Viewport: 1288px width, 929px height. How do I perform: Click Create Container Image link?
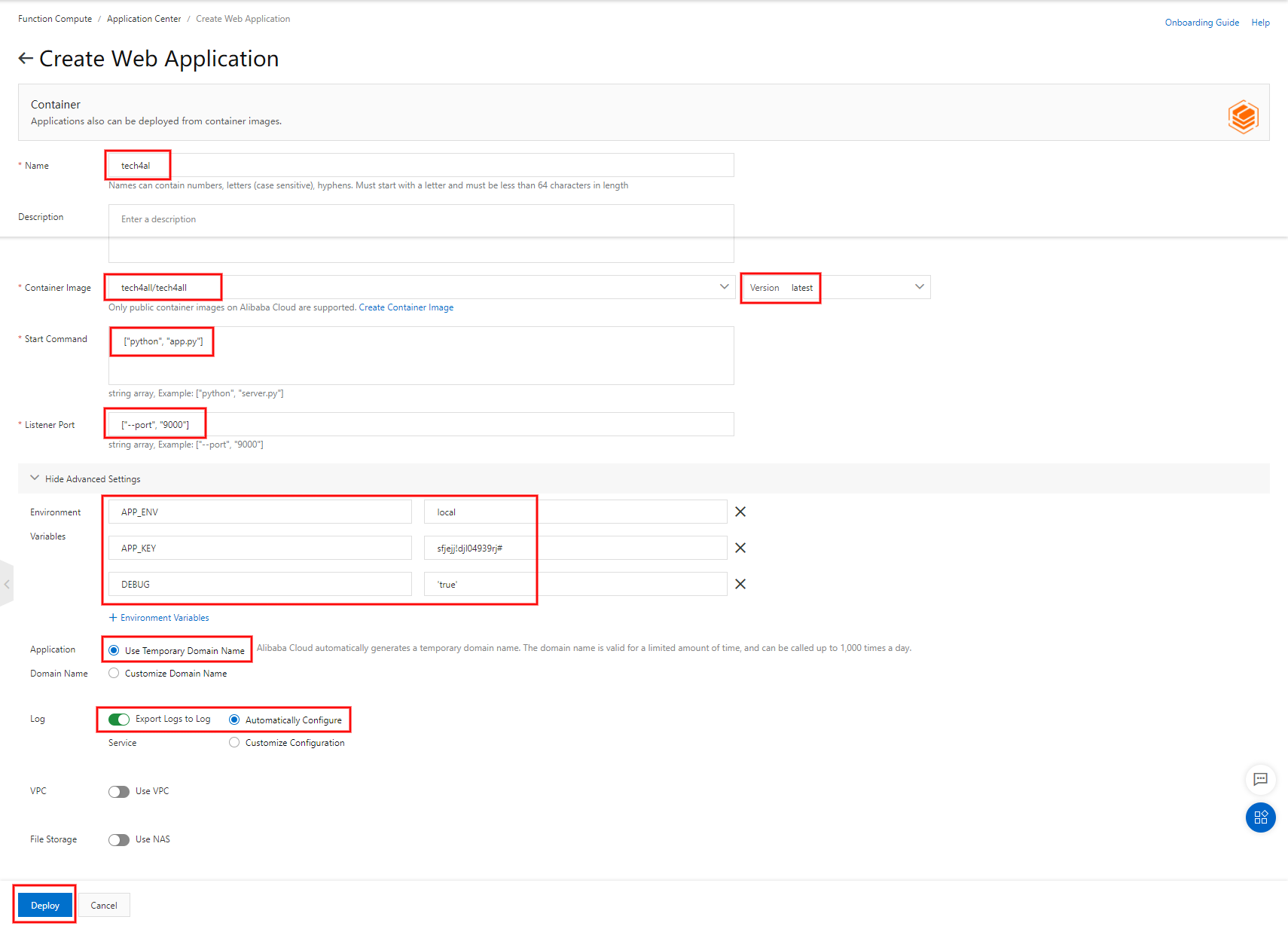406,307
